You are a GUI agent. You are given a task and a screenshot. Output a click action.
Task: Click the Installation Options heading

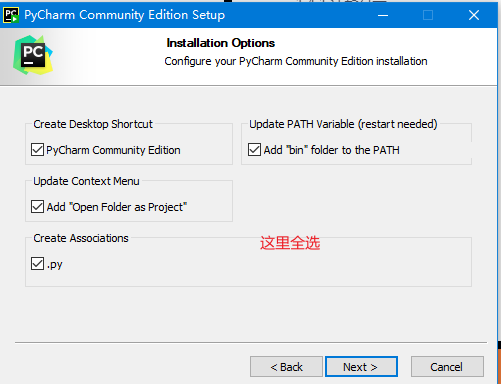coord(221,43)
